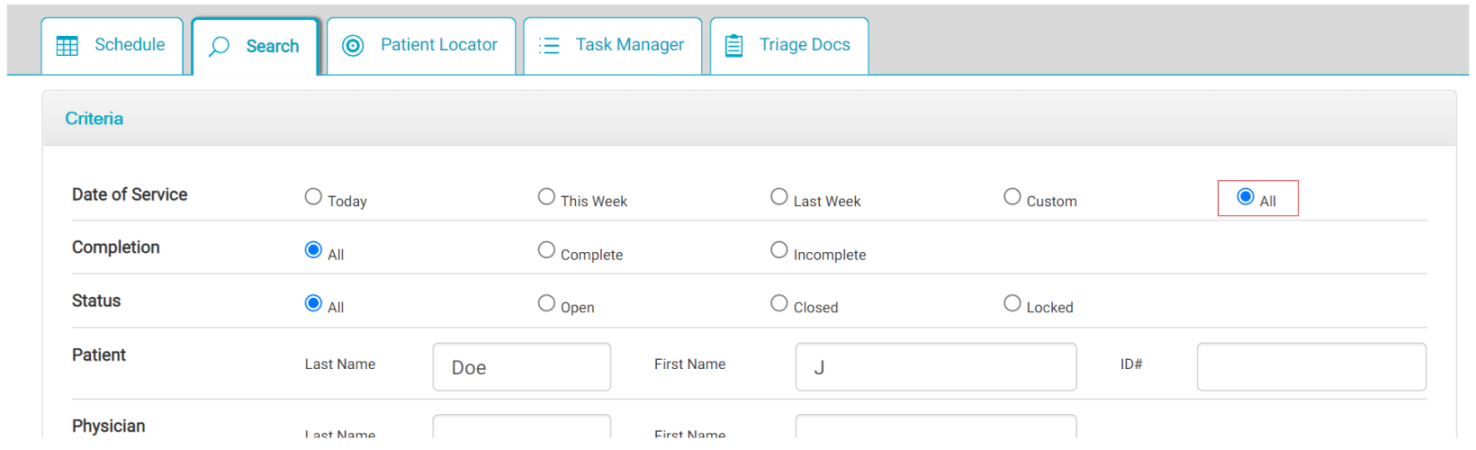The image size is (1476, 450).
Task: Click the Patient Locator target icon
Action: click(x=353, y=46)
